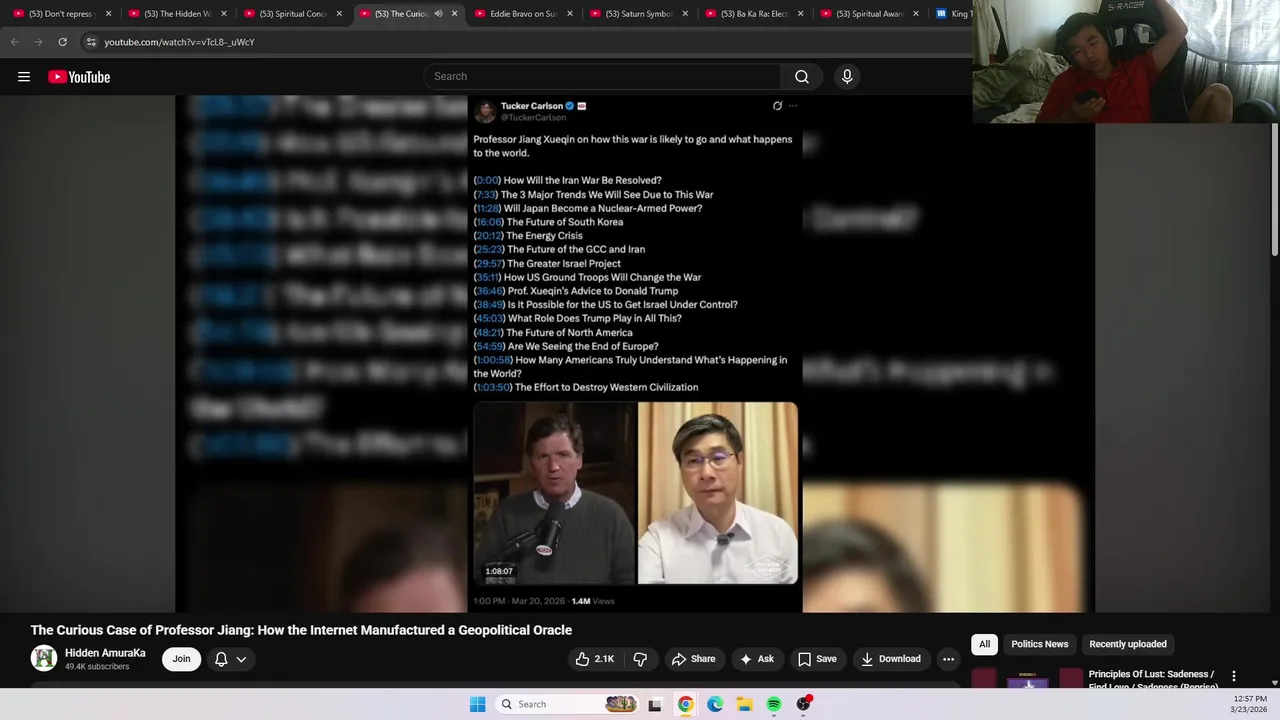This screenshot has height=720, width=1280.
Task: Open the Windows Start menu
Action: [x=477, y=704]
